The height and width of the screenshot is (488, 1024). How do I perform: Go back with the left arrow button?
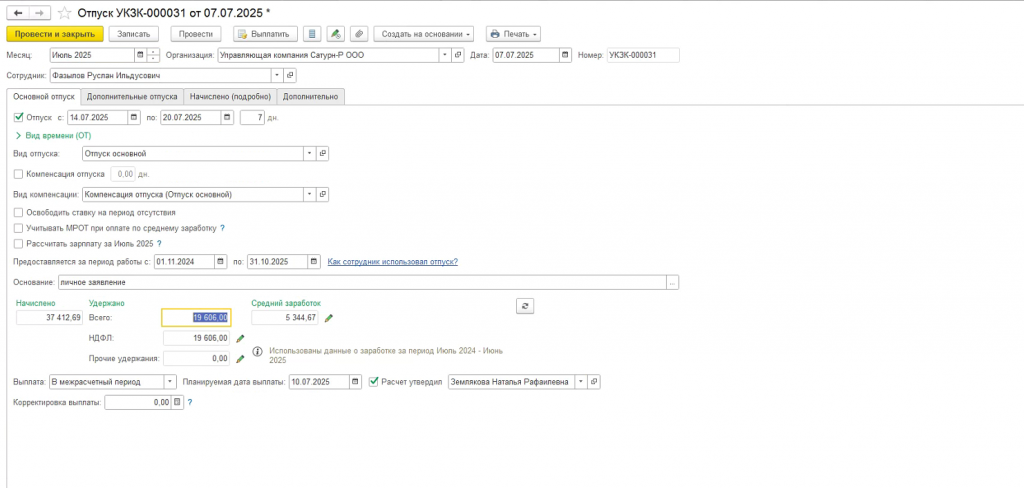click(18, 12)
